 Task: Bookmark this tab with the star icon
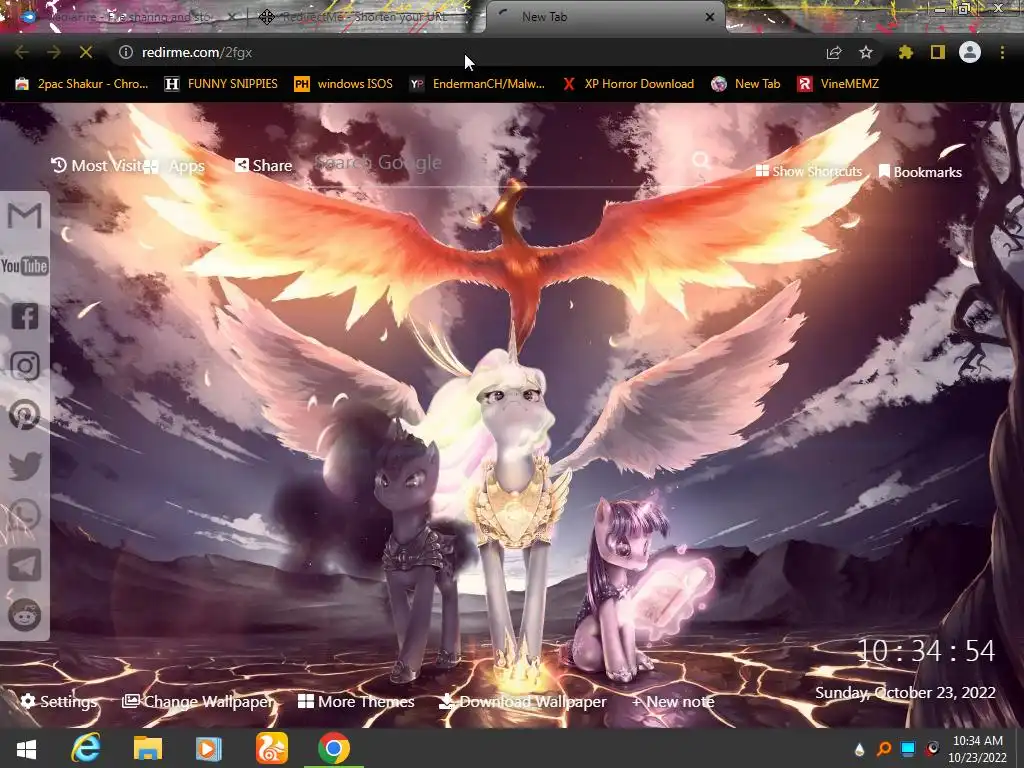866,52
